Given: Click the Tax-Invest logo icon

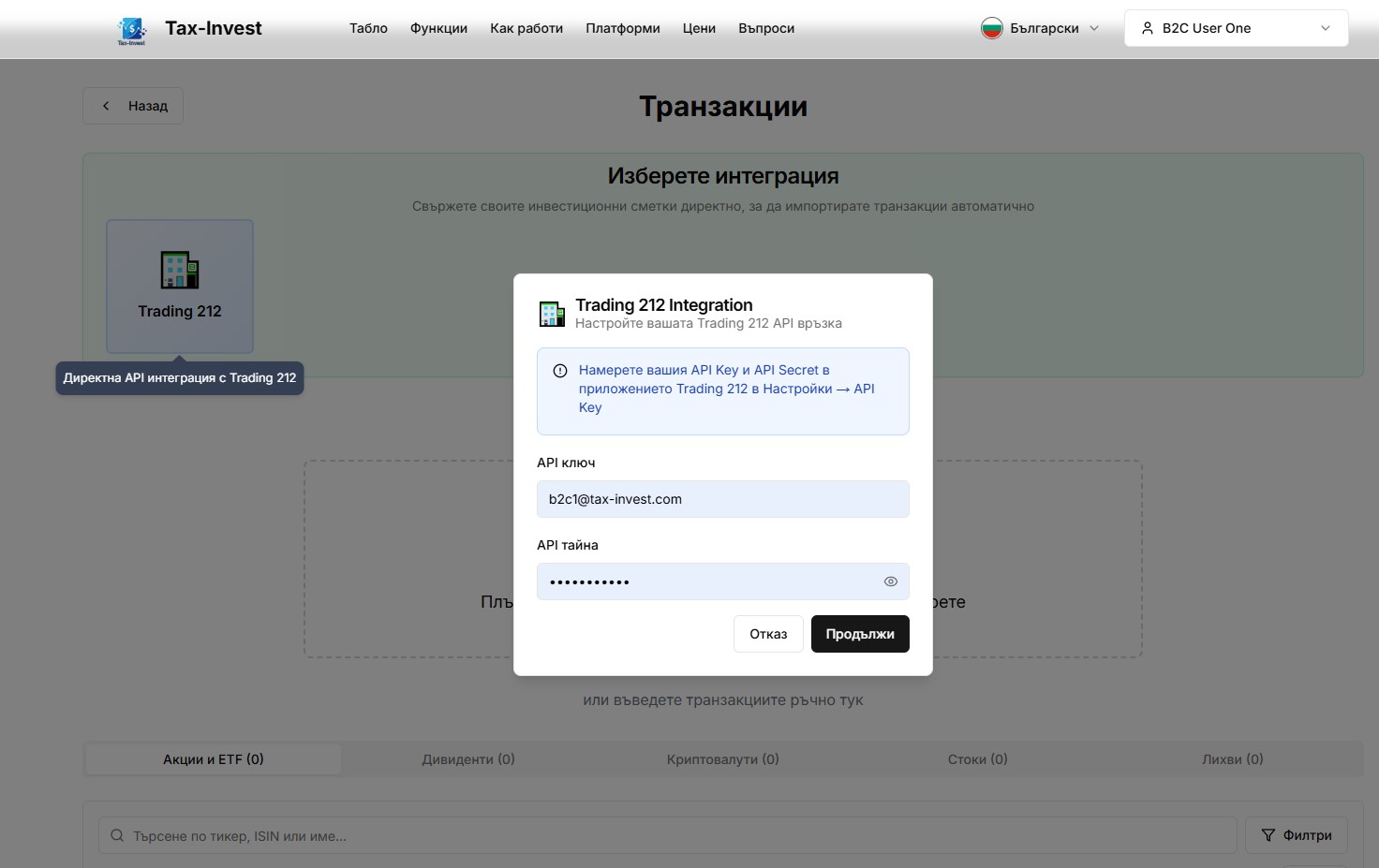Looking at the screenshot, I should (x=131, y=30).
